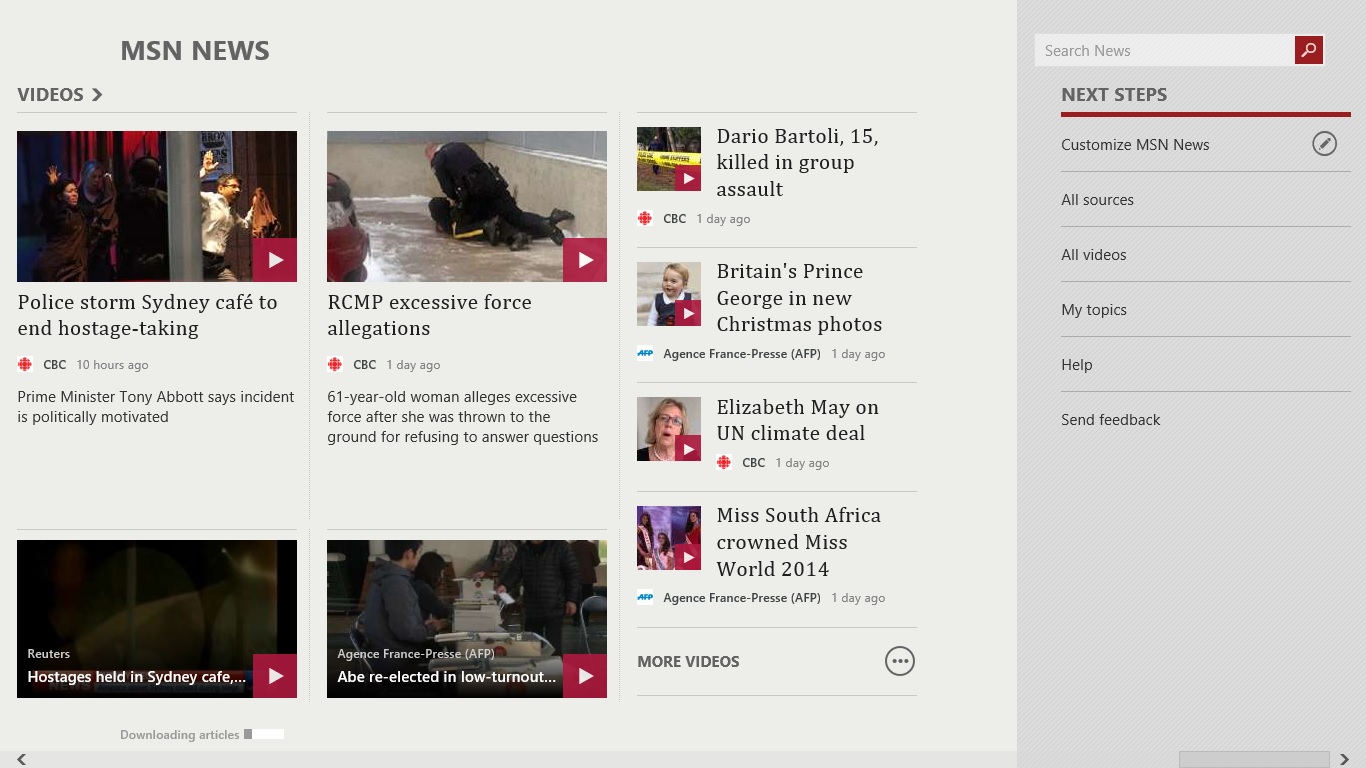Play the Prince George Christmas photos video
The height and width of the screenshot is (768, 1366).
pyautogui.click(x=688, y=314)
